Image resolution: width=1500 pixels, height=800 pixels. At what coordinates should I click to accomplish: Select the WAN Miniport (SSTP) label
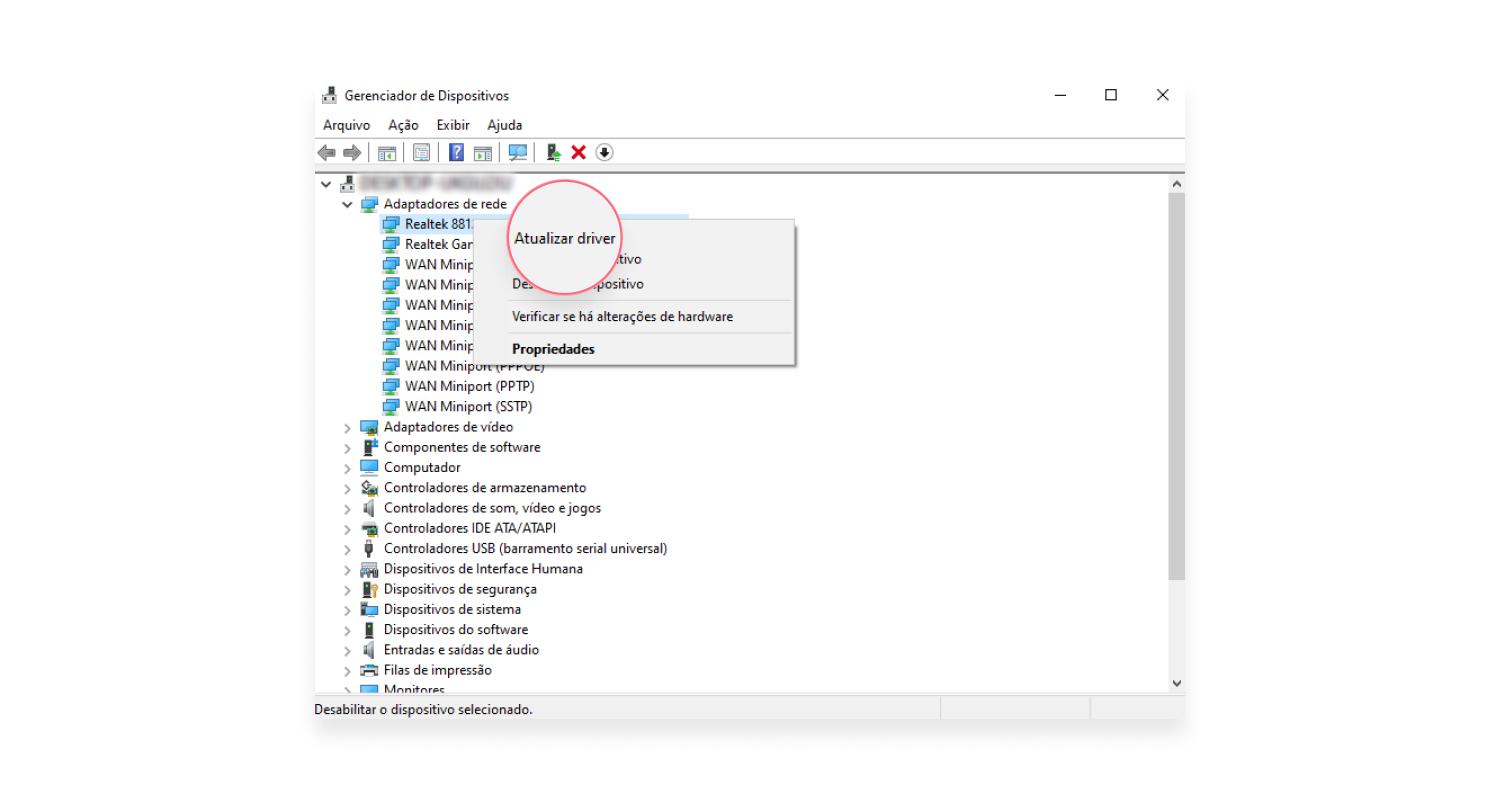(x=469, y=407)
